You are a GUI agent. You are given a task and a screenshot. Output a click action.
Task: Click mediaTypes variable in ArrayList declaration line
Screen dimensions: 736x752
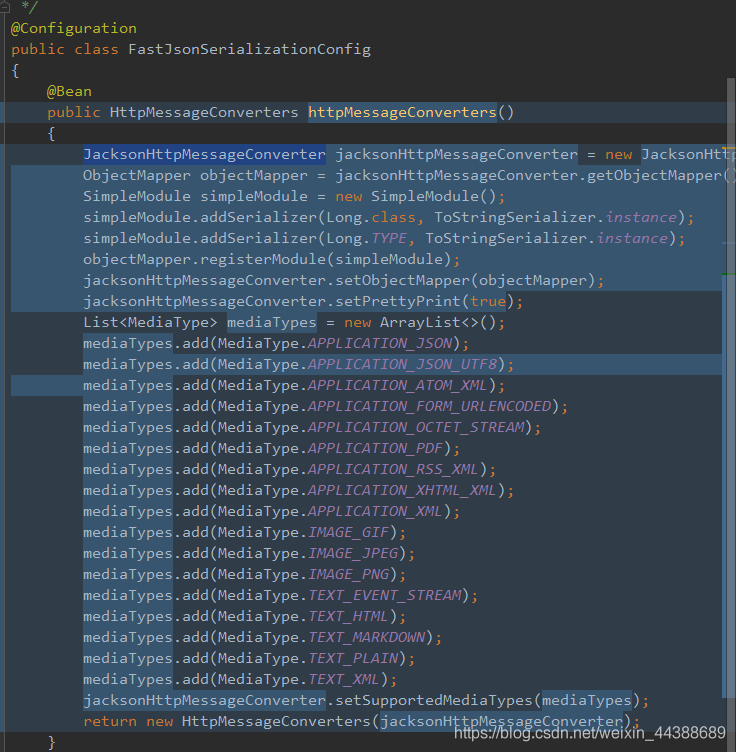[x=272, y=322]
